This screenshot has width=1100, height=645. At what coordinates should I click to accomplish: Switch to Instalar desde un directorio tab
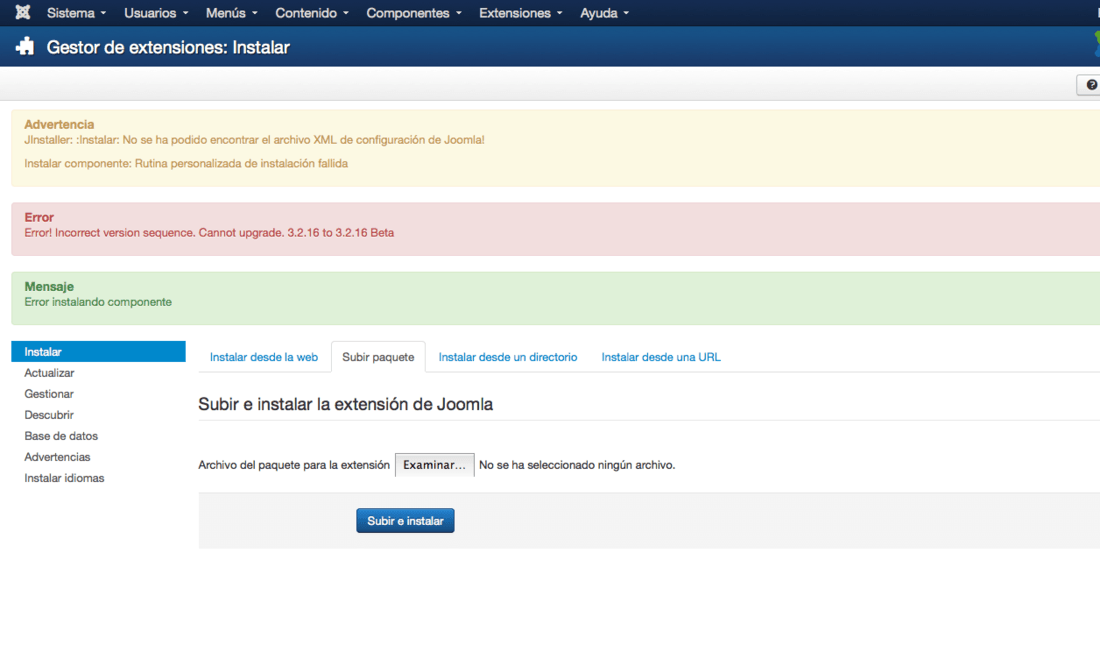pyautogui.click(x=508, y=357)
